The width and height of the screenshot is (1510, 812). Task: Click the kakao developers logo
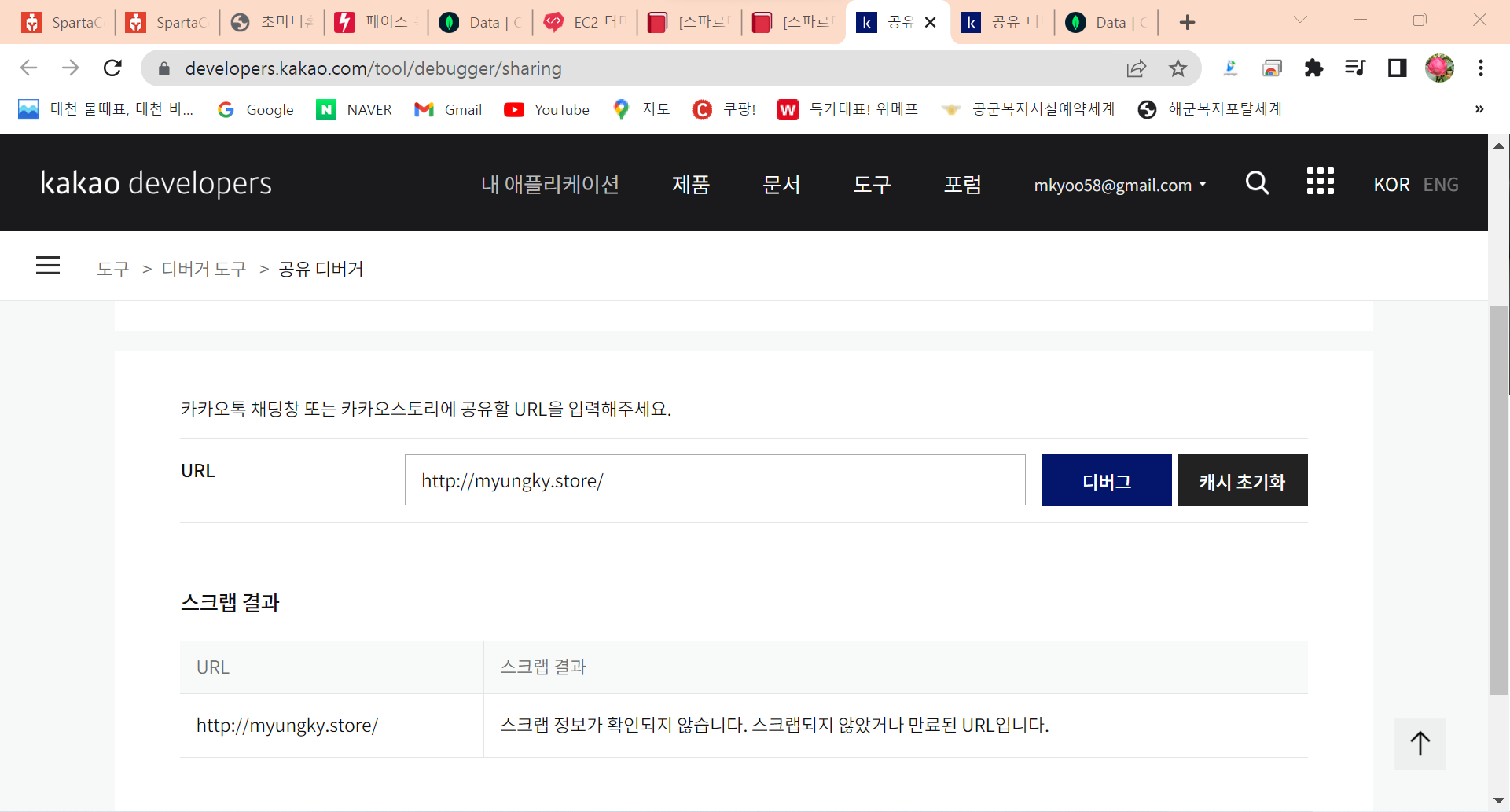[156, 183]
